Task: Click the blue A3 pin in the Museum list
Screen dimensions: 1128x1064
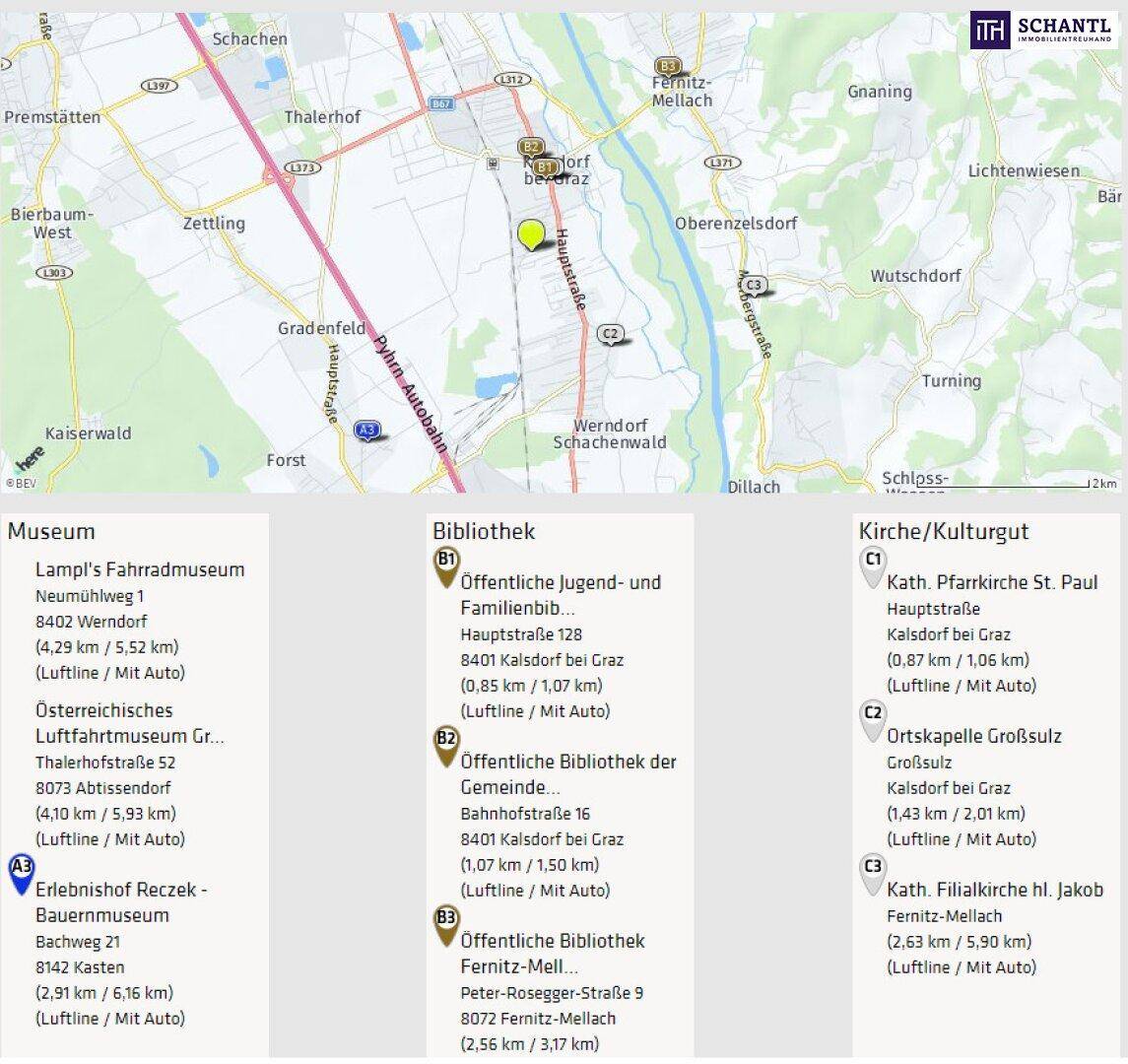Action: [x=21, y=872]
